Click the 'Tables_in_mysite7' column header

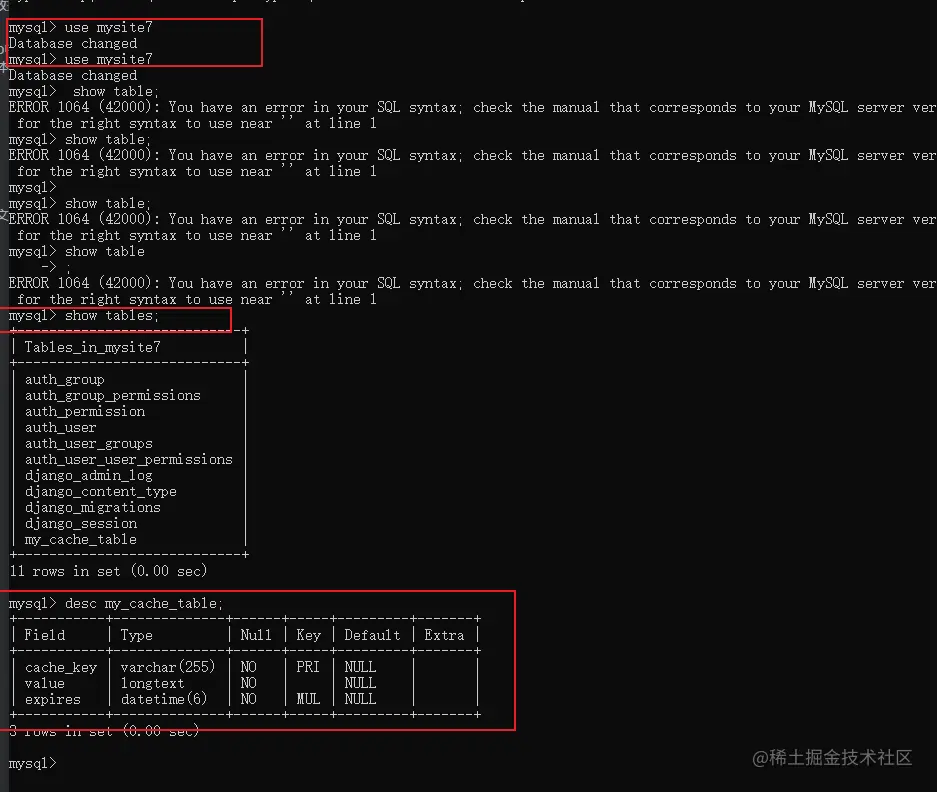tap(93, 347)
